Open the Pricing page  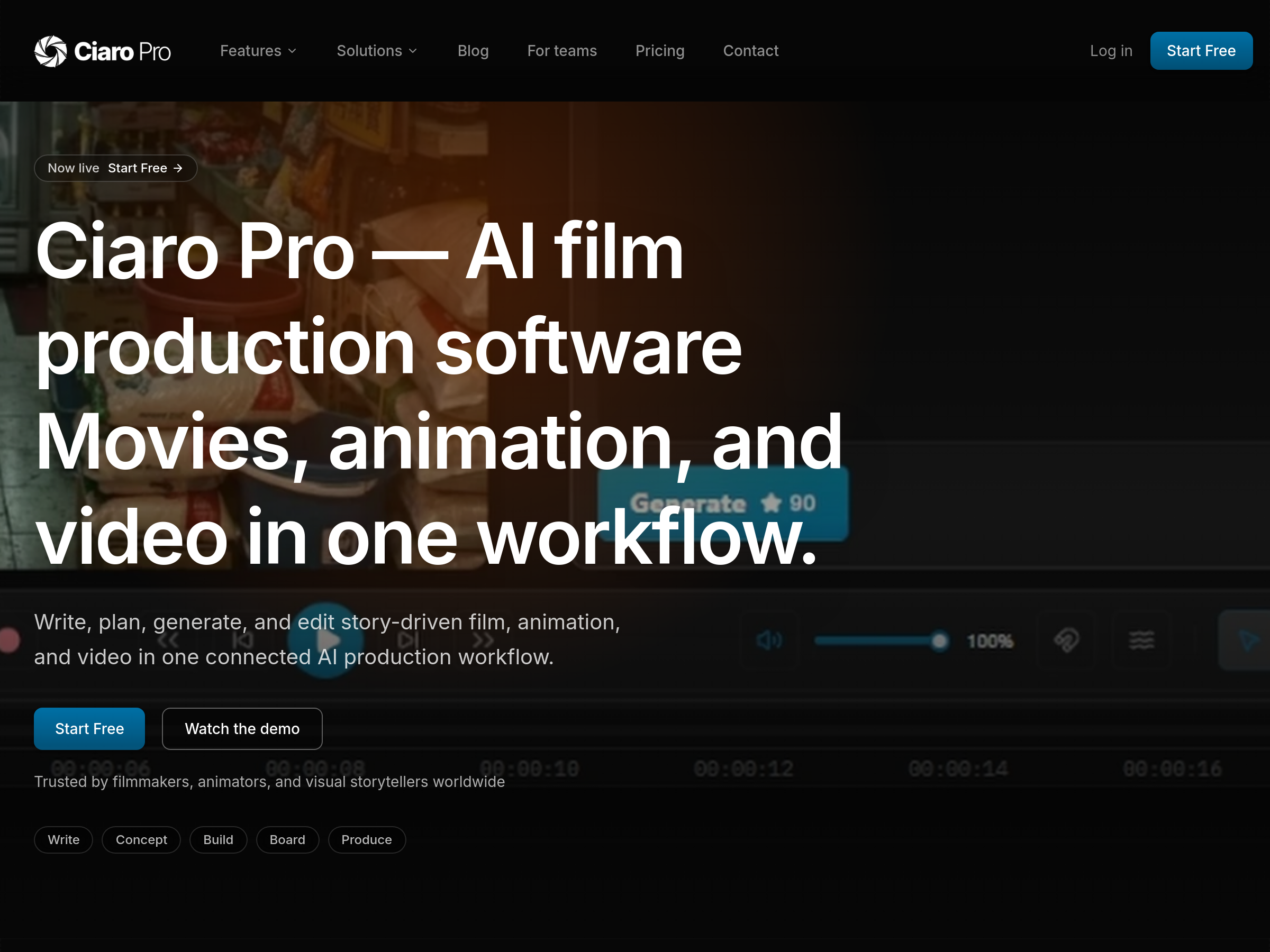pos(660,51)
